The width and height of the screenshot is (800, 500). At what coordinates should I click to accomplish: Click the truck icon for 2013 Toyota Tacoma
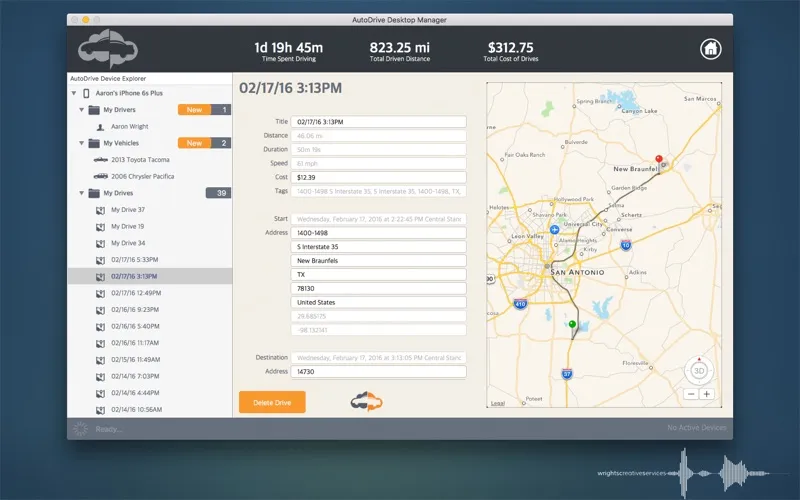(101, 160)
